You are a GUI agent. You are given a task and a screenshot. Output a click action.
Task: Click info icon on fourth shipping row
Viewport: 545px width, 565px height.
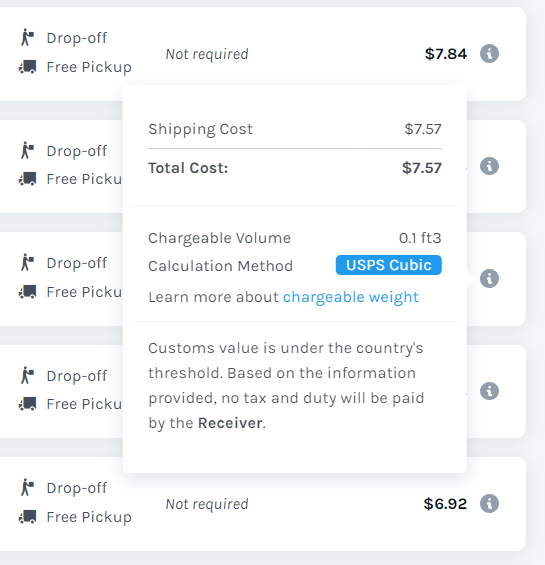tap(489, 391)
